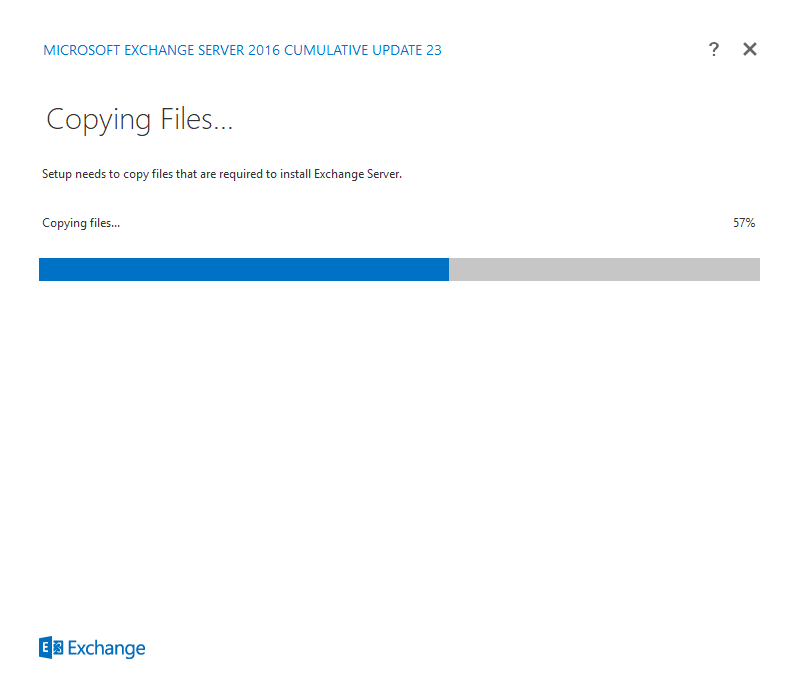The width and height of the screenshot is (794, 698).
Task: Click "MICROSOFT EXCHANGE SERVER 2016" in the title
Action: [162, 50]
